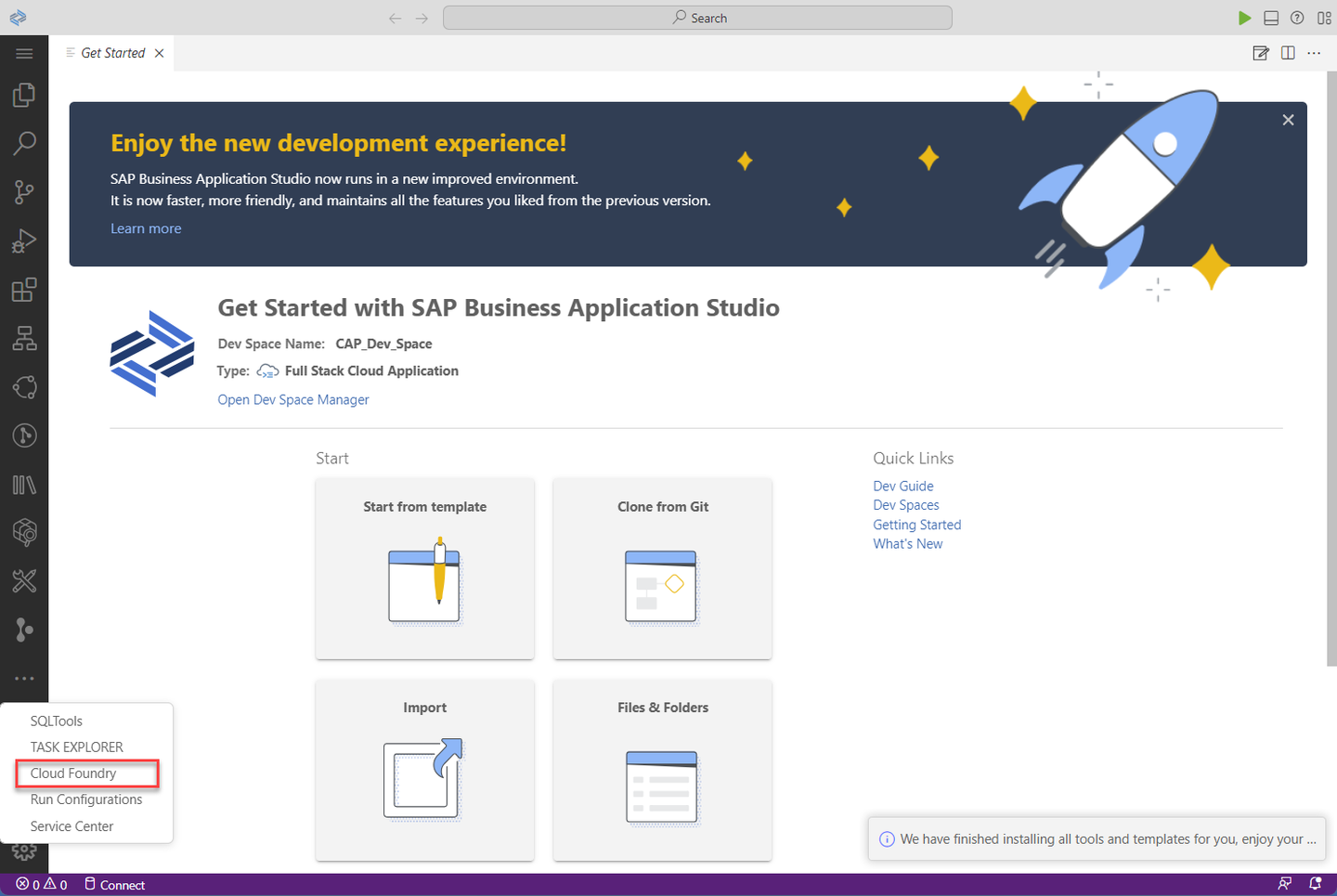The image size is (1337, 896).
Task: Open the Help question mark icon
Action: pos(1297,18)
